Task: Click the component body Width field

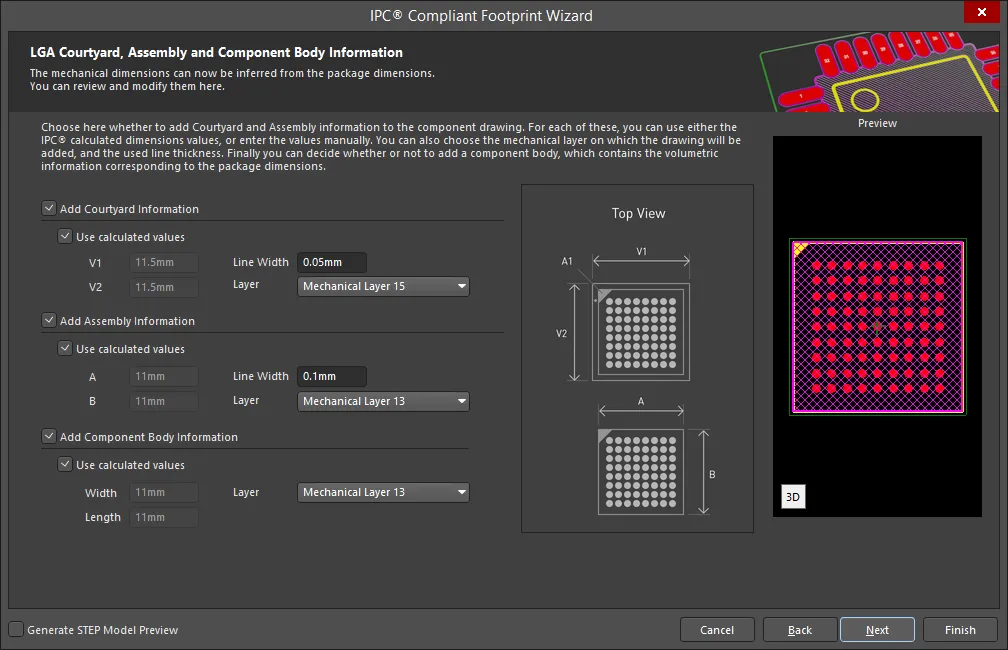Action: pyautogui.click(x=164, y=492)
